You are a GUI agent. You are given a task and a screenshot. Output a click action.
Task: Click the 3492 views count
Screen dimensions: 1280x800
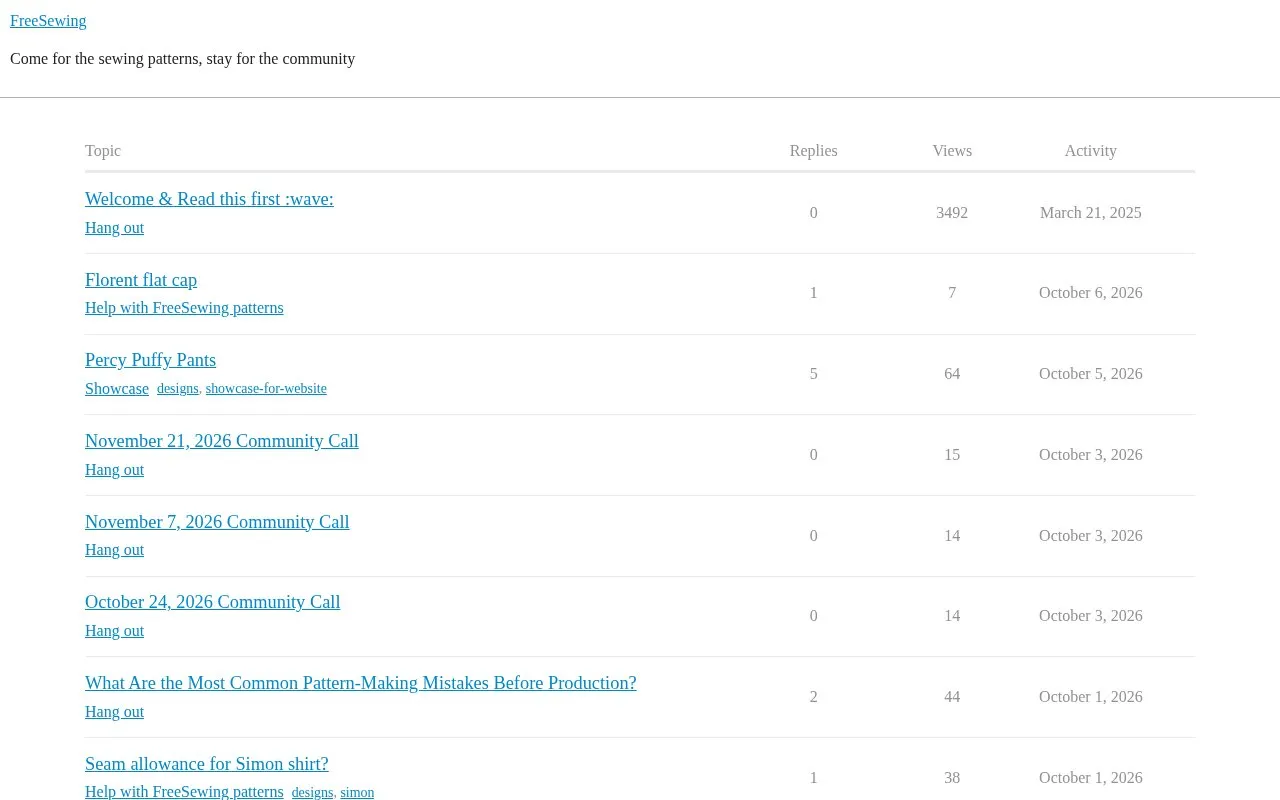[x=952, y=213]
